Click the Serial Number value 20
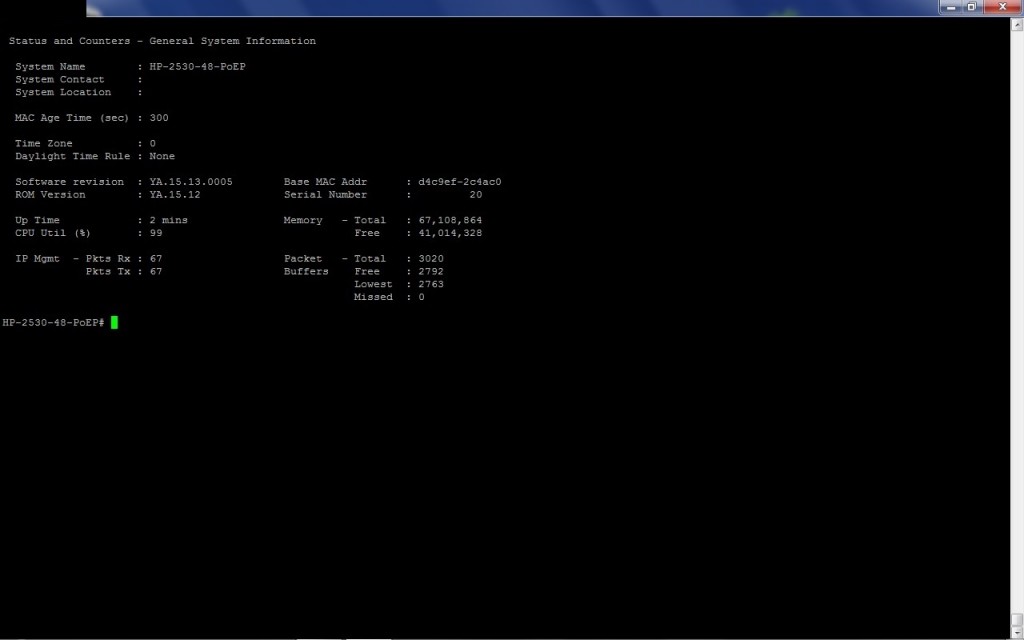Image resolution: width=1024 pixels, height=640 pixels. pyautogui.click(x=475, y=195)
